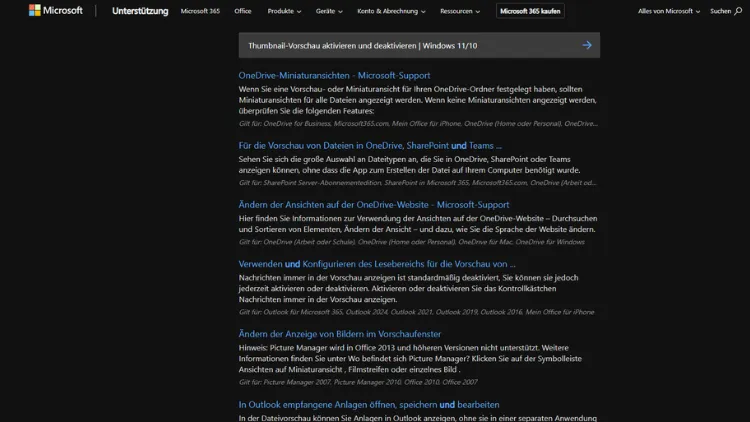Image resolution: width=750 pixels, height=422 pixels.
Task: Open Ändern der Anzeige von Bildern link
Action: pyautogui.click(x=340, y=334)
